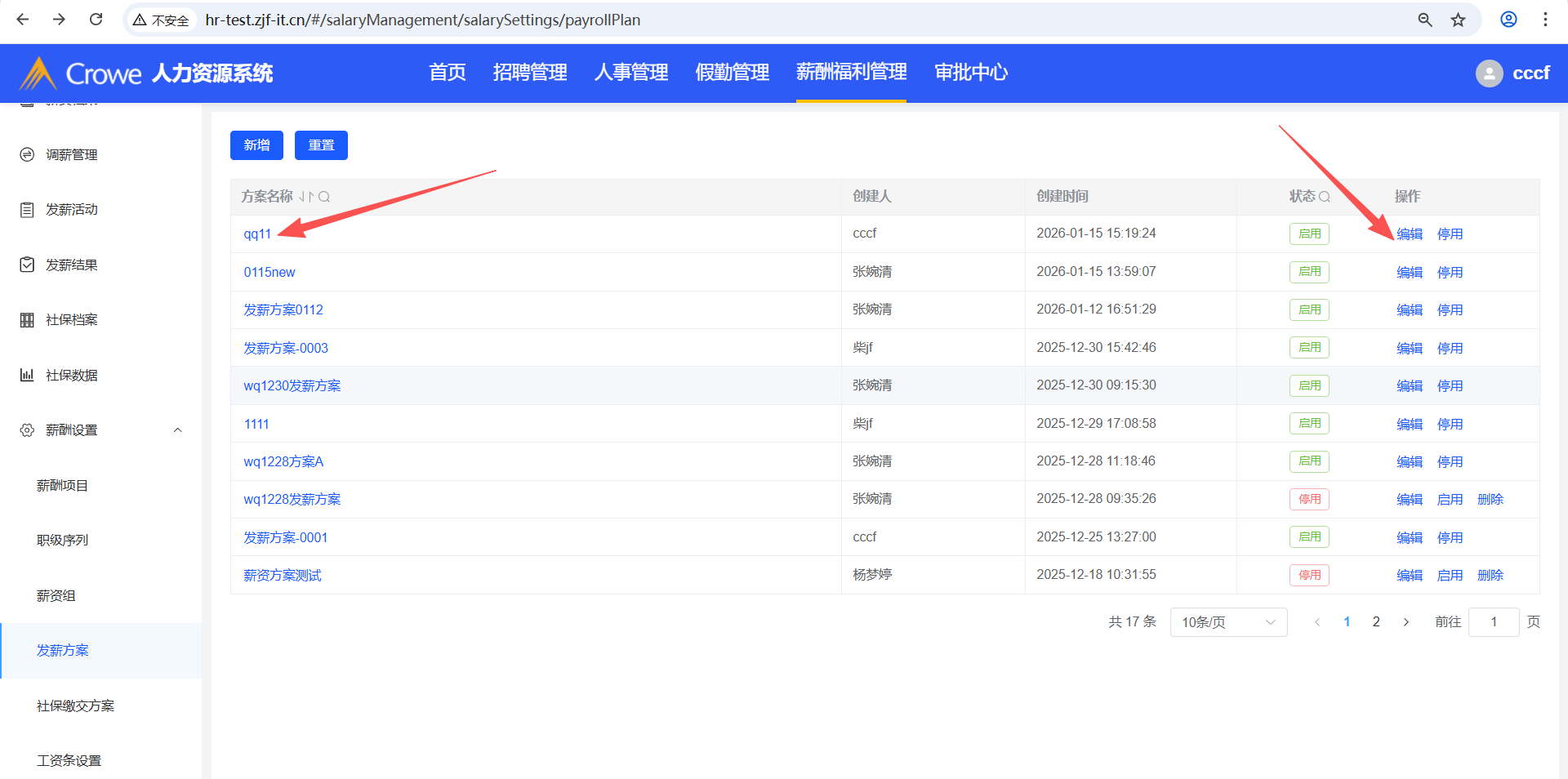Switch to 审批中心 in the top navigation
Screen dimensions: 1568x779
coord(971,73)
